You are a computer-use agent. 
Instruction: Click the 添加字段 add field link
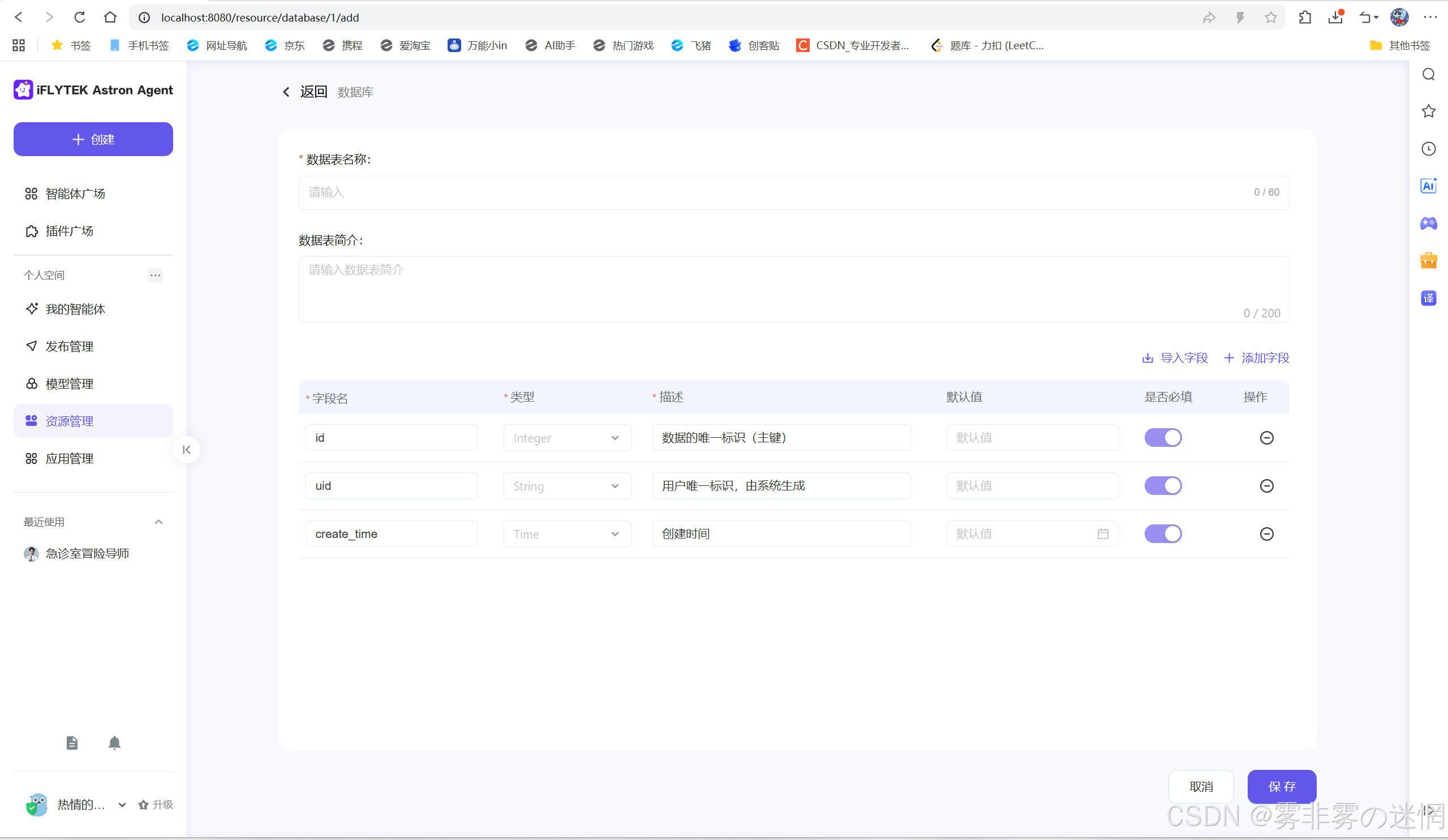point(1257,358)
